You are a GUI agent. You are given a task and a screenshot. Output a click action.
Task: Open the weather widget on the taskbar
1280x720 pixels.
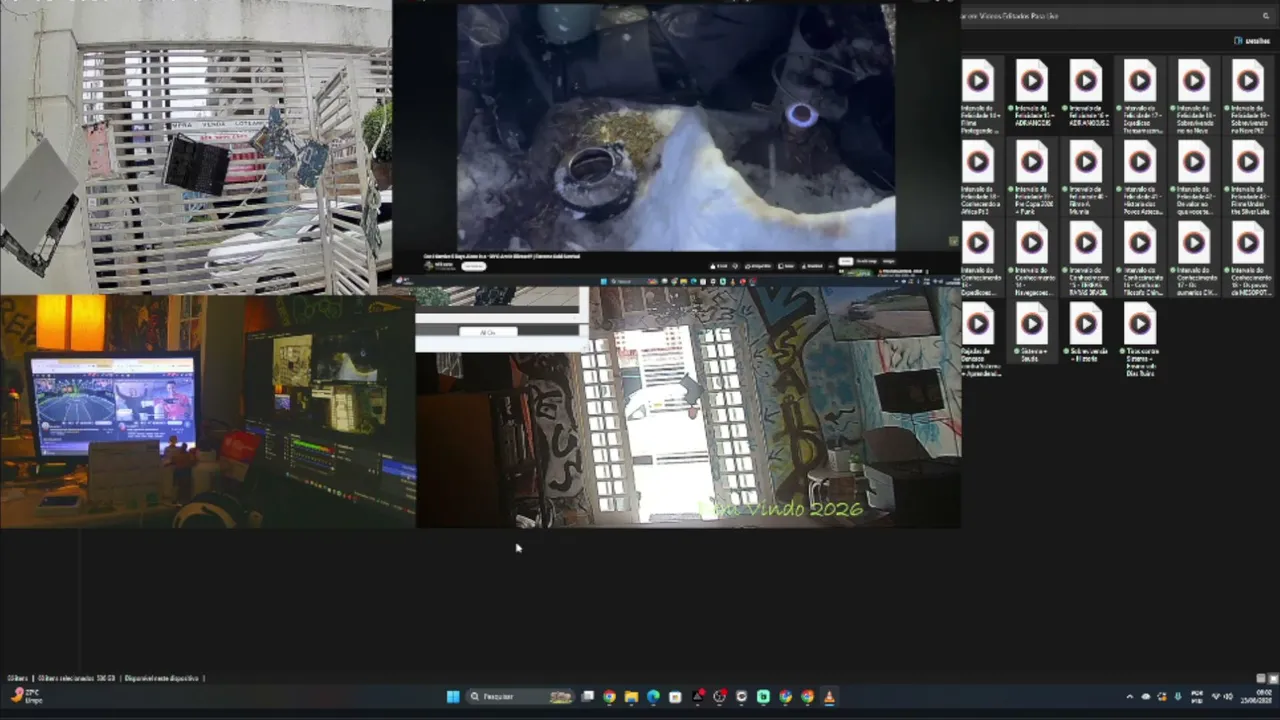[x=27, y=696]
